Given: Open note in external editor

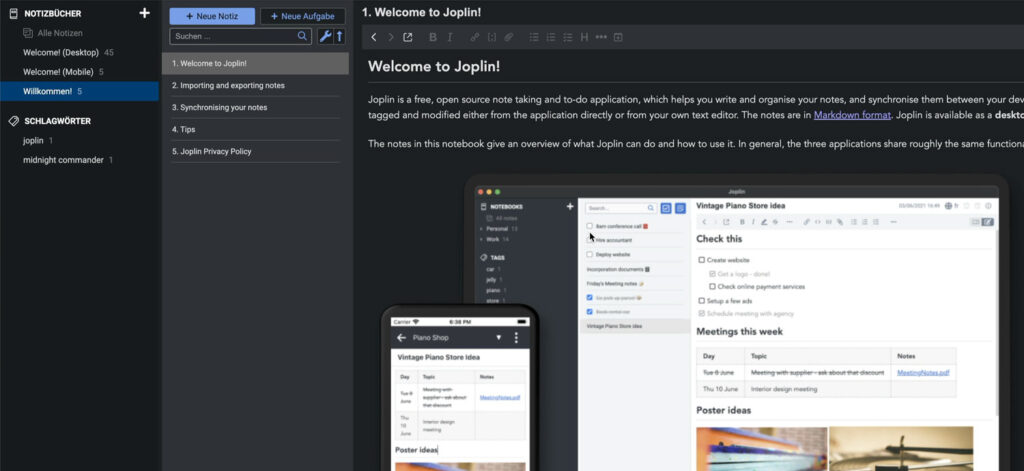Looking at the screenshot, I should tap(408, 38).
